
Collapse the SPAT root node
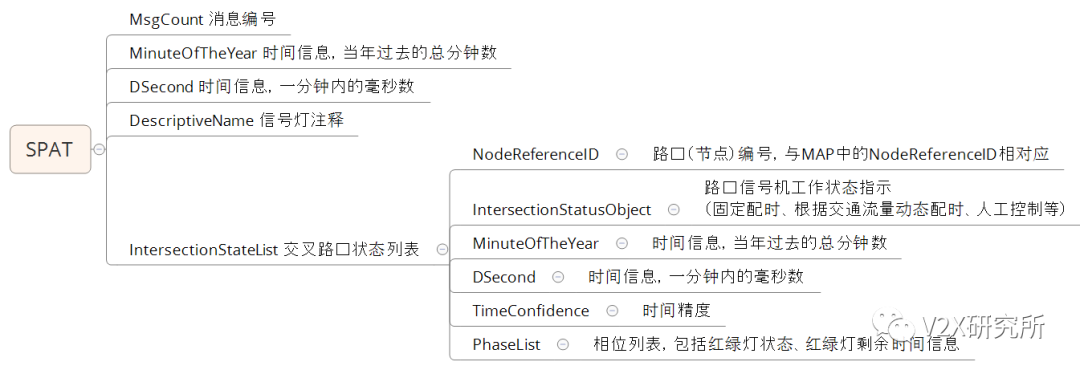click(x=99, y=149)
